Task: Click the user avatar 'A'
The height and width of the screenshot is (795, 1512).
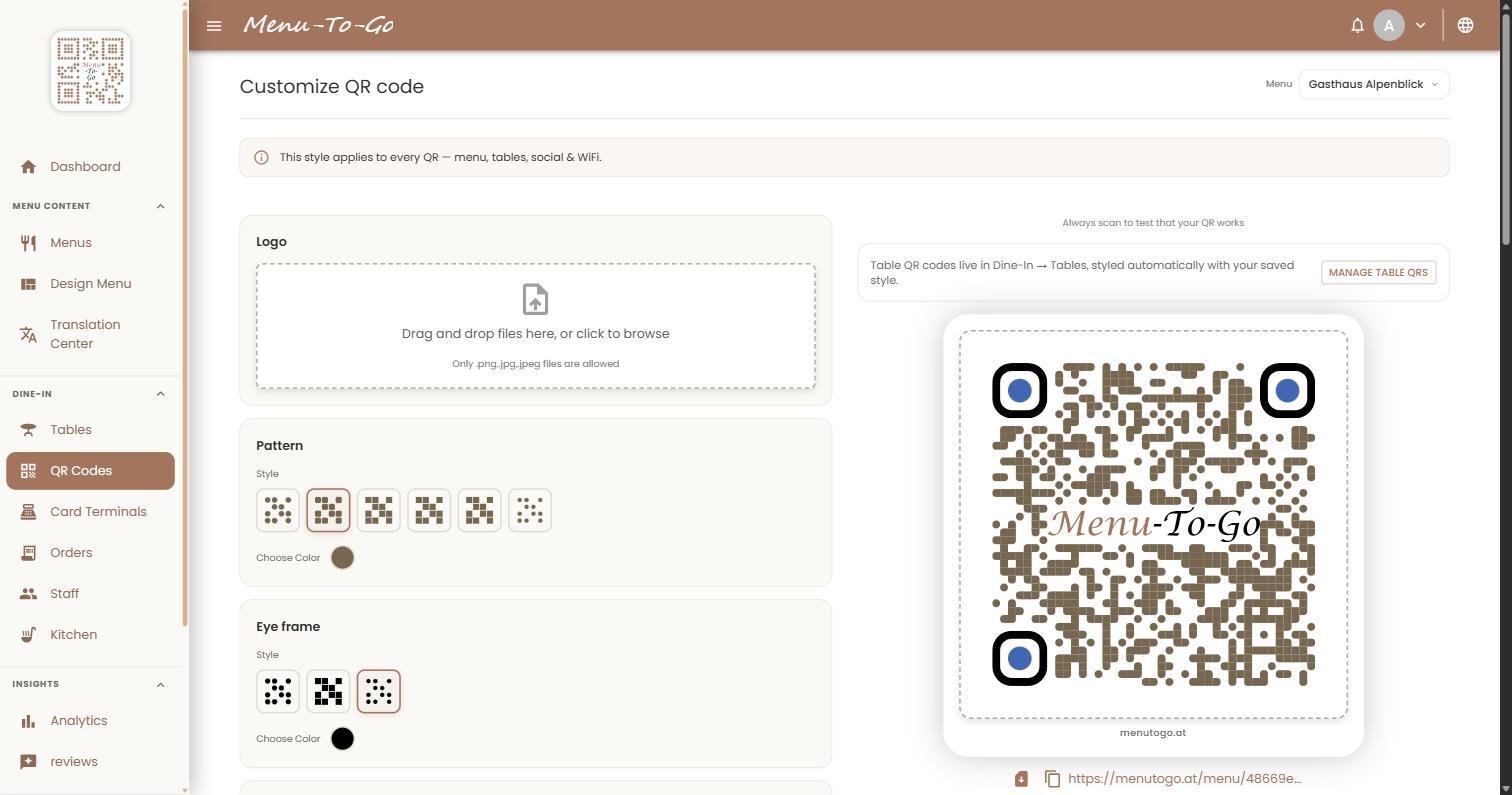Action: click(x=1388, y=26)
